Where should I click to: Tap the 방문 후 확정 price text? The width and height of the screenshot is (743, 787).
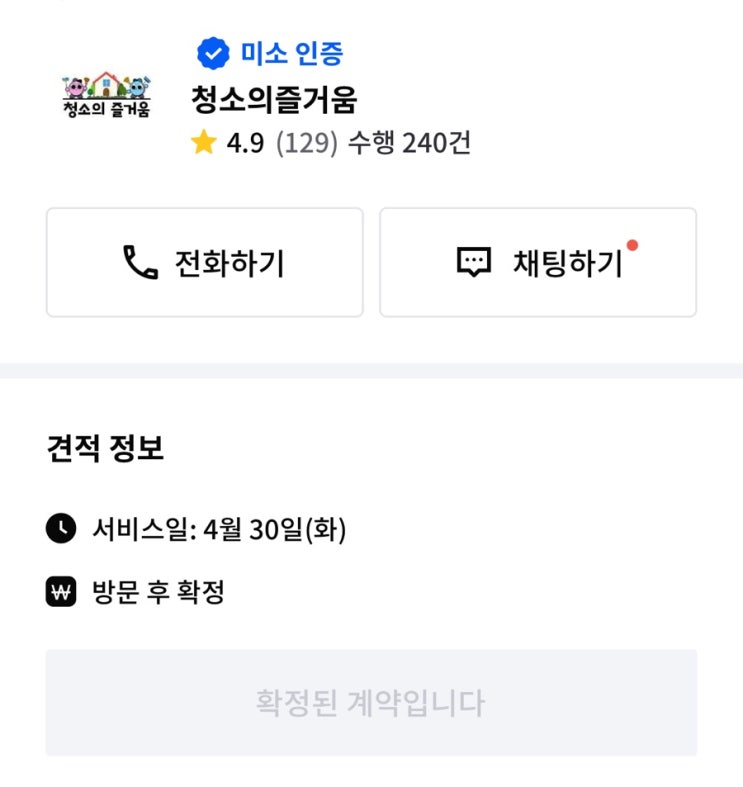[158, 592]
